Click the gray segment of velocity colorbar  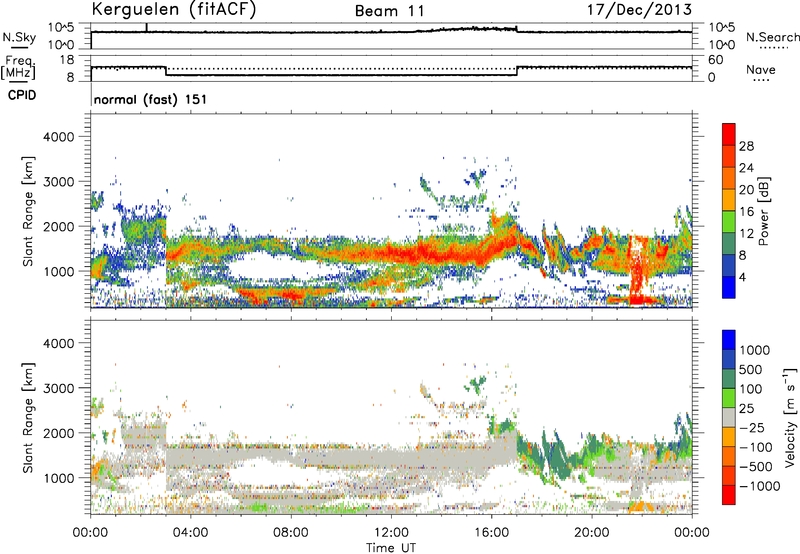(x=729, y=417)
